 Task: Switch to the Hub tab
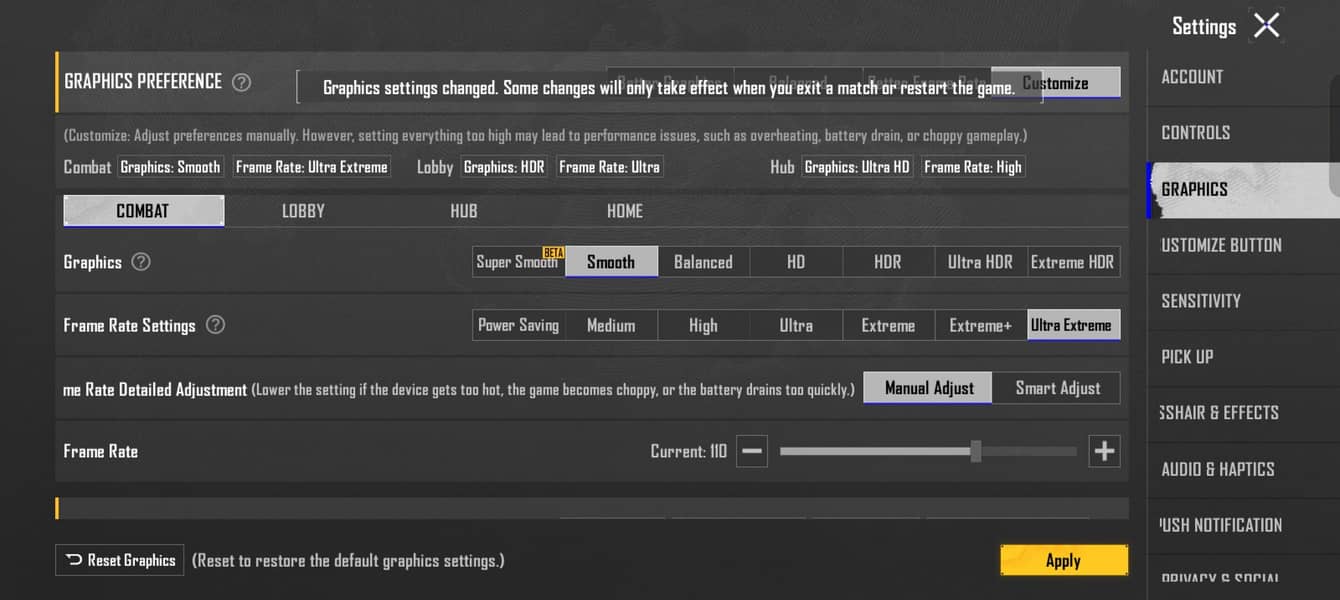(464, 211)
